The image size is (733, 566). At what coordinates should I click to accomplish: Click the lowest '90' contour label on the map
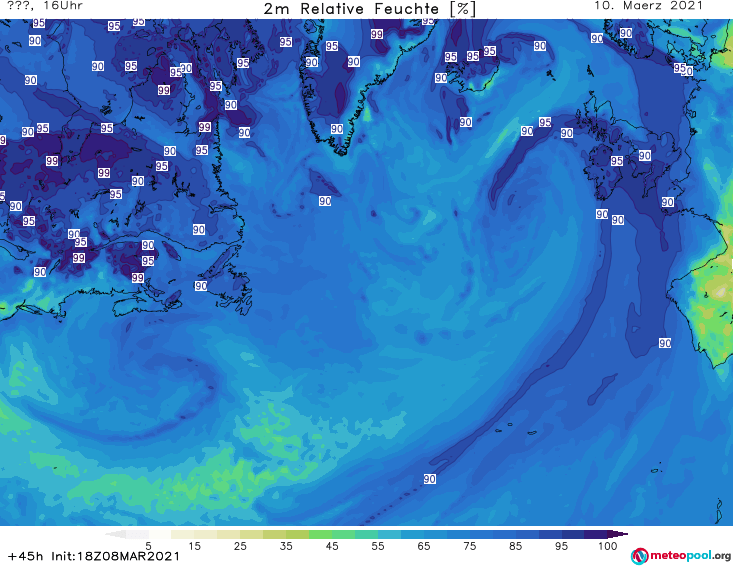[x=430, y=479]
